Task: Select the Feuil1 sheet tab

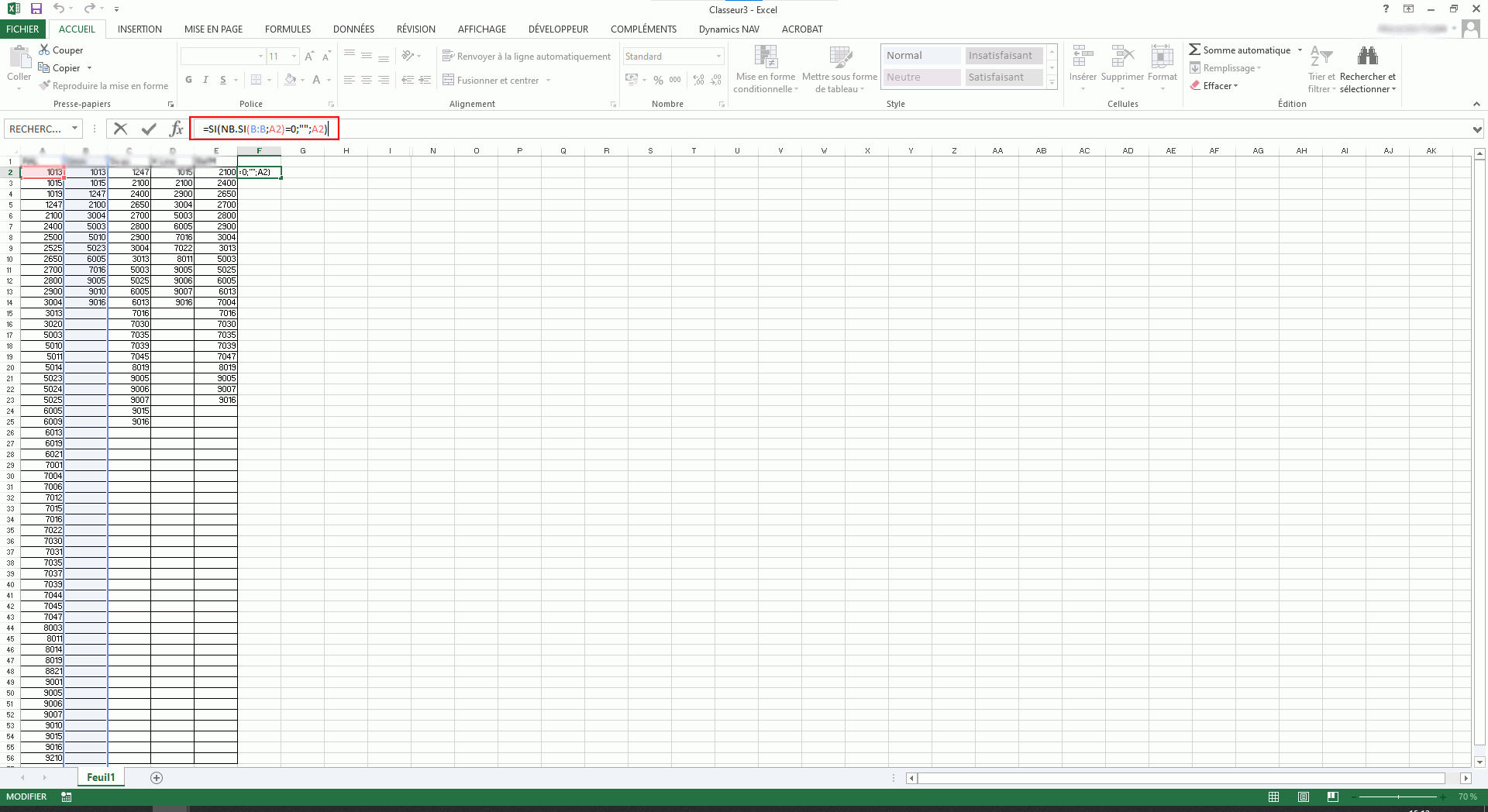Action: coord(101,778)
